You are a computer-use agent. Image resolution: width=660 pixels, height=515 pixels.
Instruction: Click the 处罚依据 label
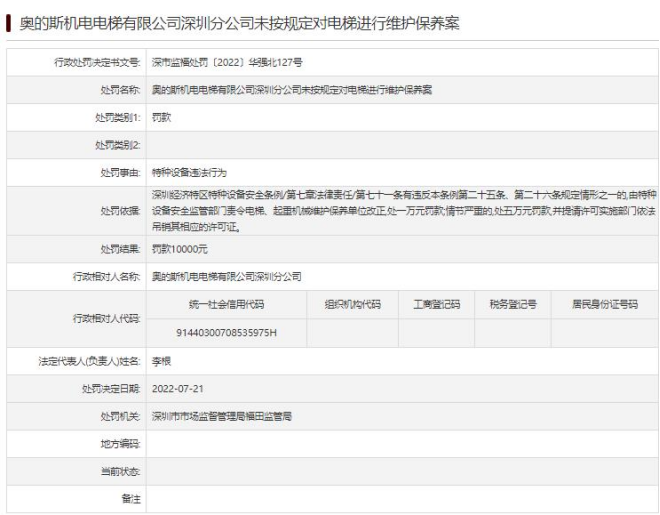[120, 211]
